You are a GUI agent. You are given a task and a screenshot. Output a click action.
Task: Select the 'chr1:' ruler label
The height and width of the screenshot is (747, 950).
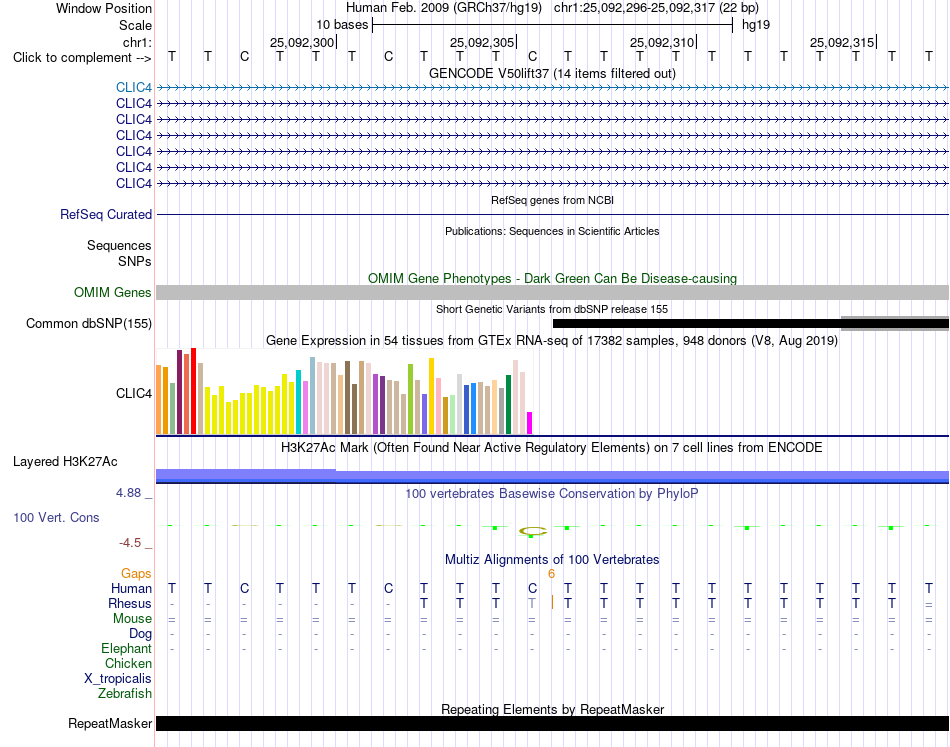click(x=137, y=42)
